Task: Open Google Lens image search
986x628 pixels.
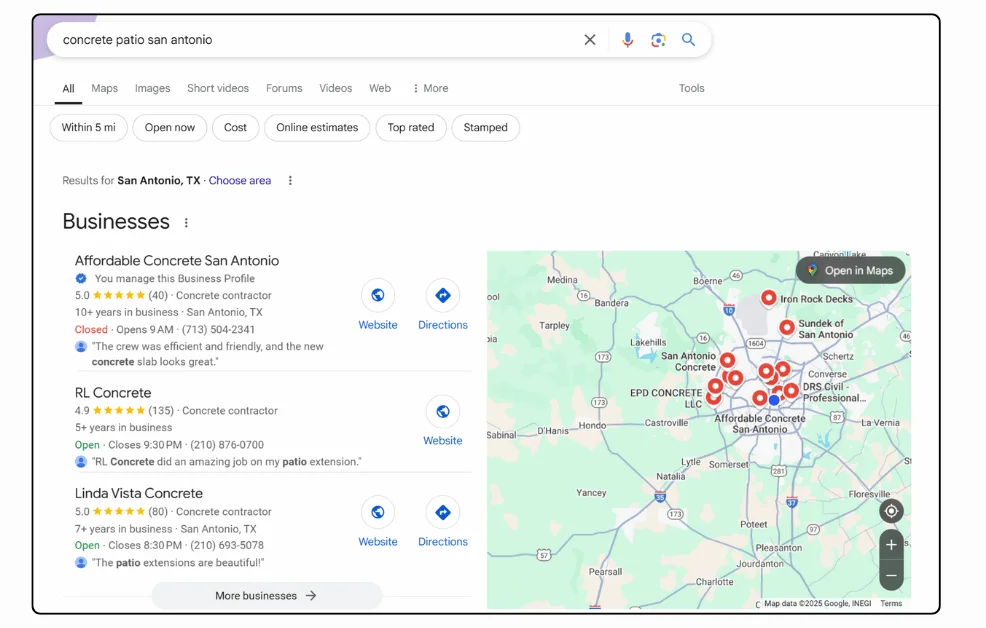Action: (x=658, y=39)
